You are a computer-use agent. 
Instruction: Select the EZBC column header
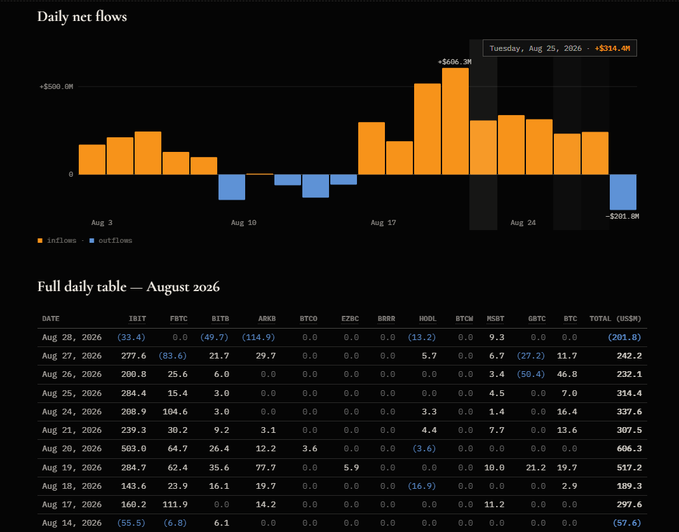tap(350, 319)
